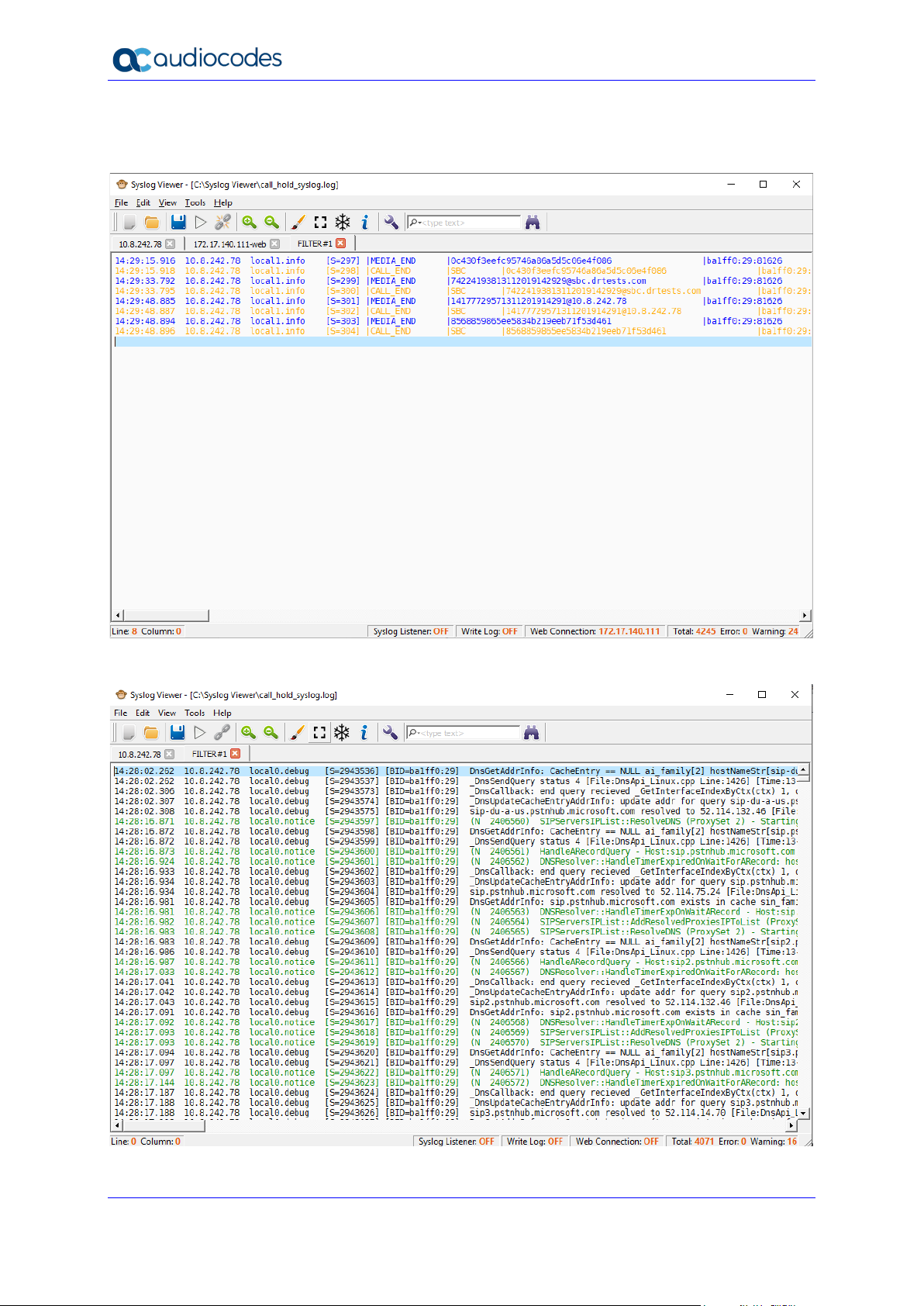Select log row with S=2943626 debug
924x1306 pixels.
[456, 1113]
